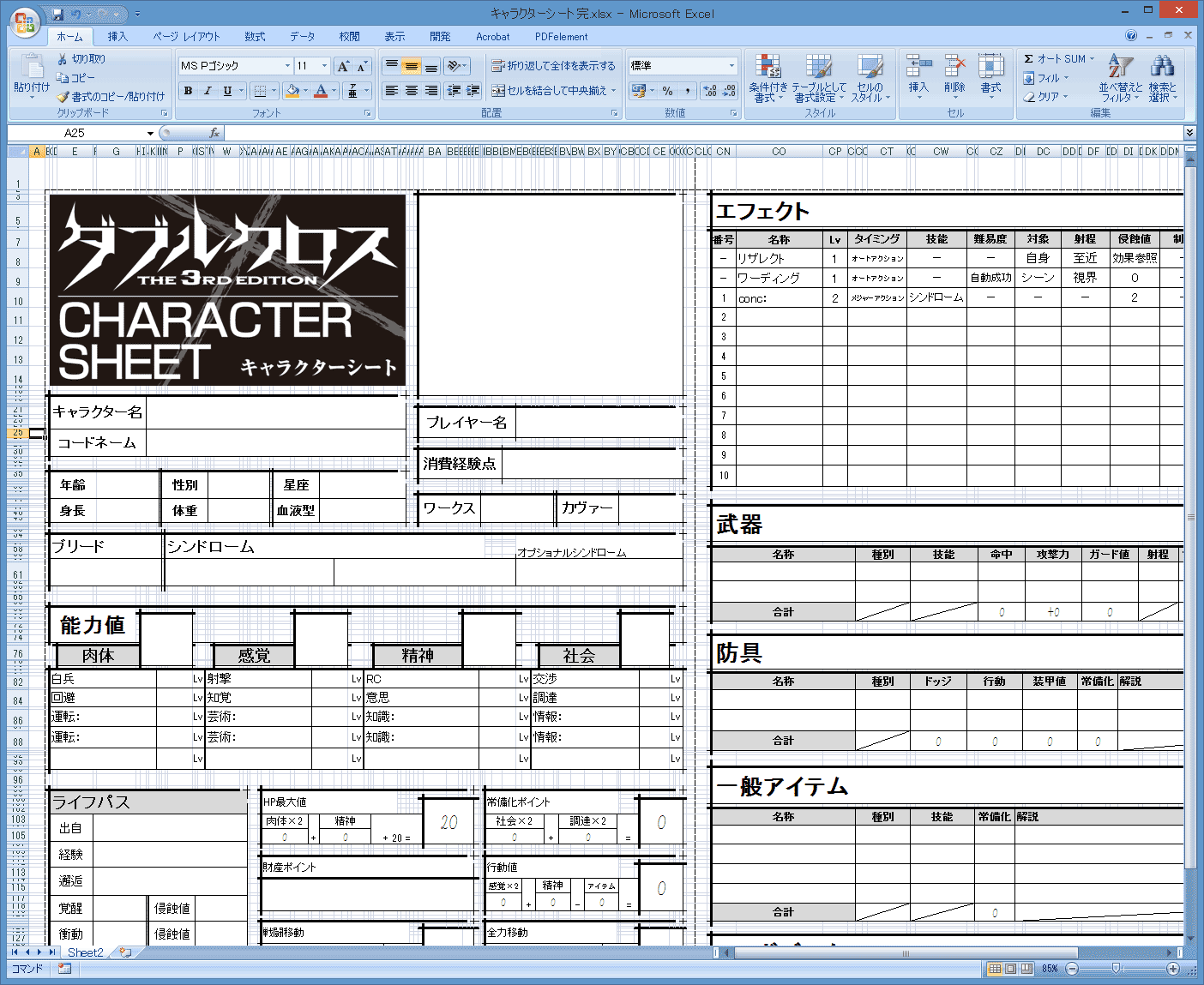
Task: Open the cell 書式 format menu
Action: click(990, 76)
